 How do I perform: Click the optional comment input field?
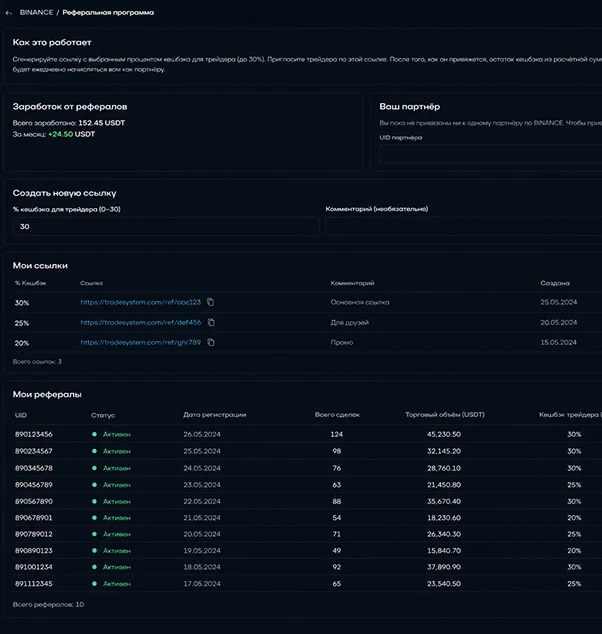click(x=463, y=226)
